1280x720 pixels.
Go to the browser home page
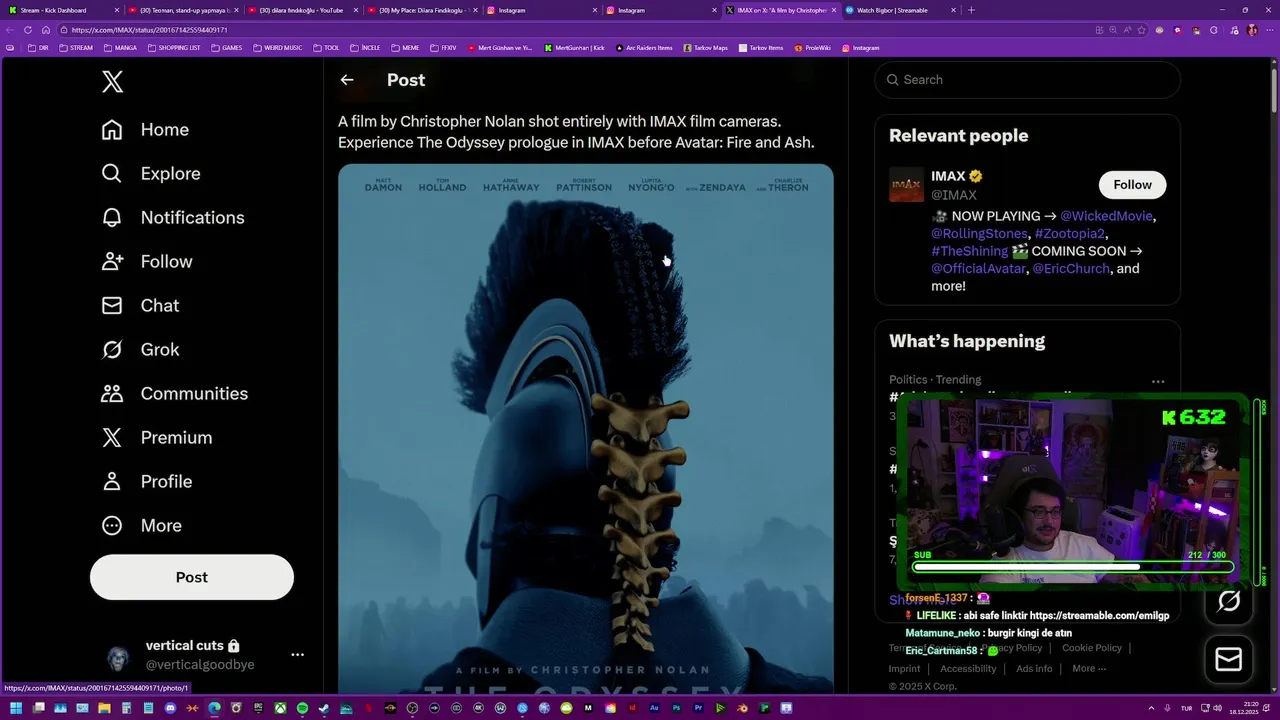(x=45, y=30)
